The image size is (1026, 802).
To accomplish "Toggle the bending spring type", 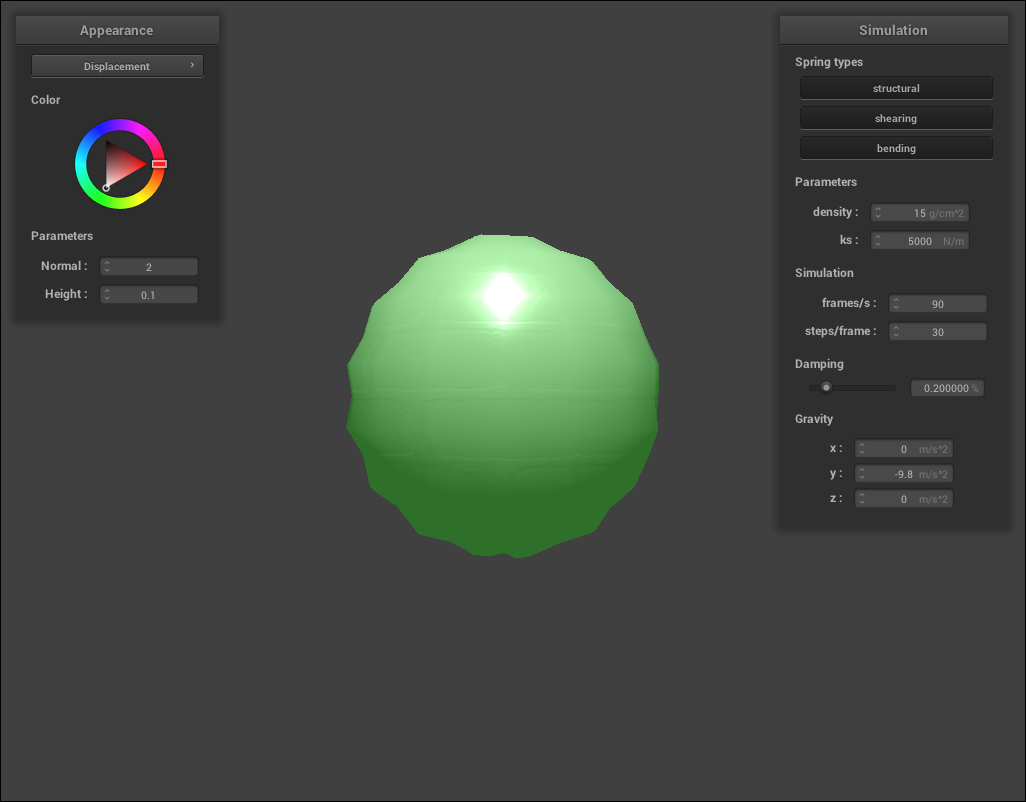I will coord(896,148).
